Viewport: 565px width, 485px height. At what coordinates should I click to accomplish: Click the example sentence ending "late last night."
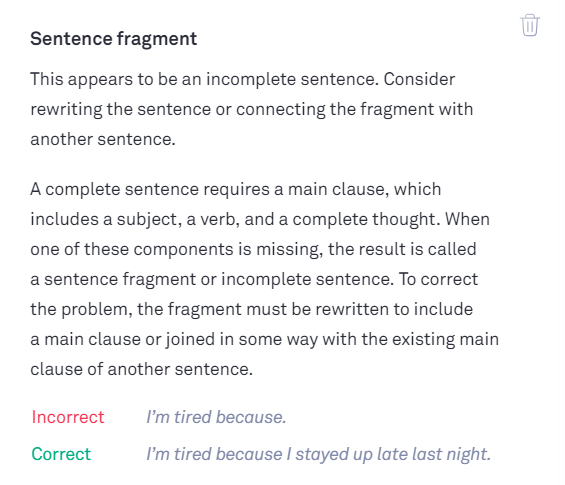319,454
